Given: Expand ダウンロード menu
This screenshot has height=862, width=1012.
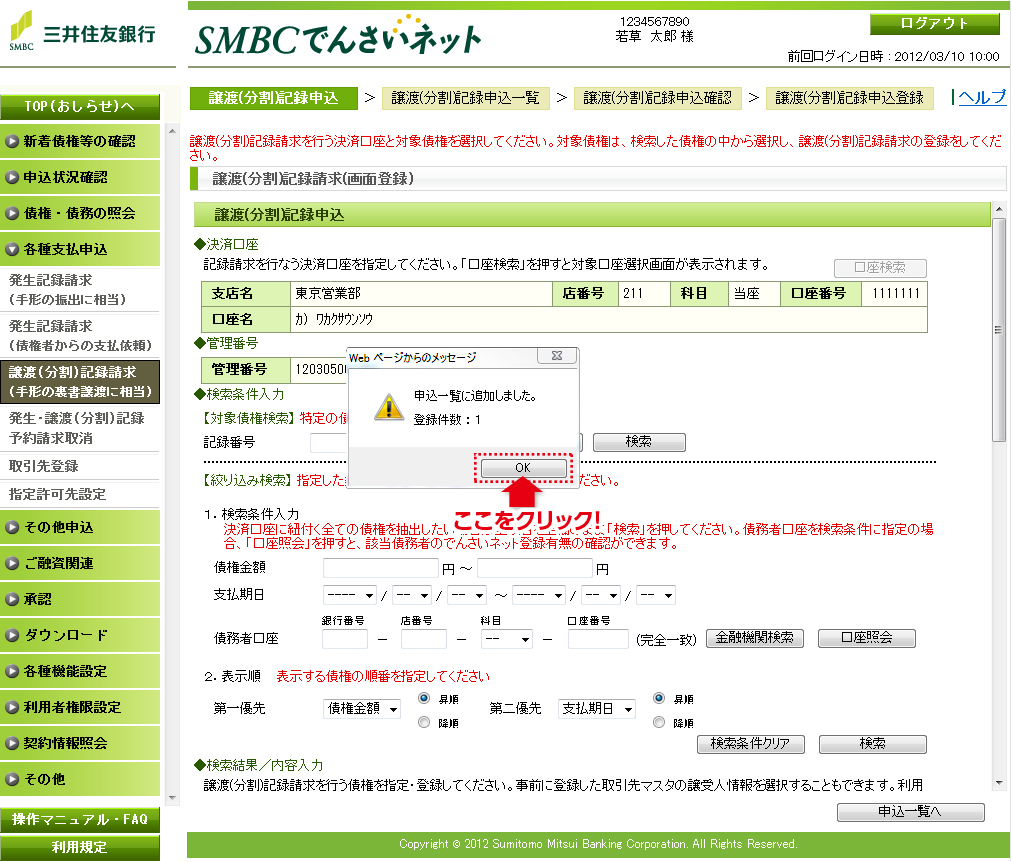Looking at the screenshot, I should click(x=80, y=636).
